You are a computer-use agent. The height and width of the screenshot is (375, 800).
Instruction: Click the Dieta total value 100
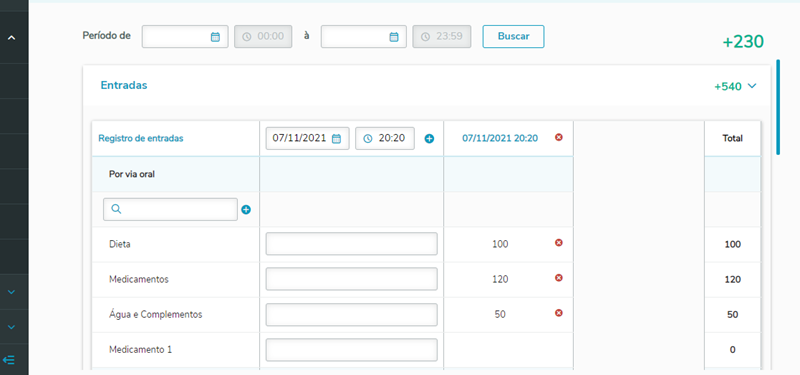pos(733,244)
